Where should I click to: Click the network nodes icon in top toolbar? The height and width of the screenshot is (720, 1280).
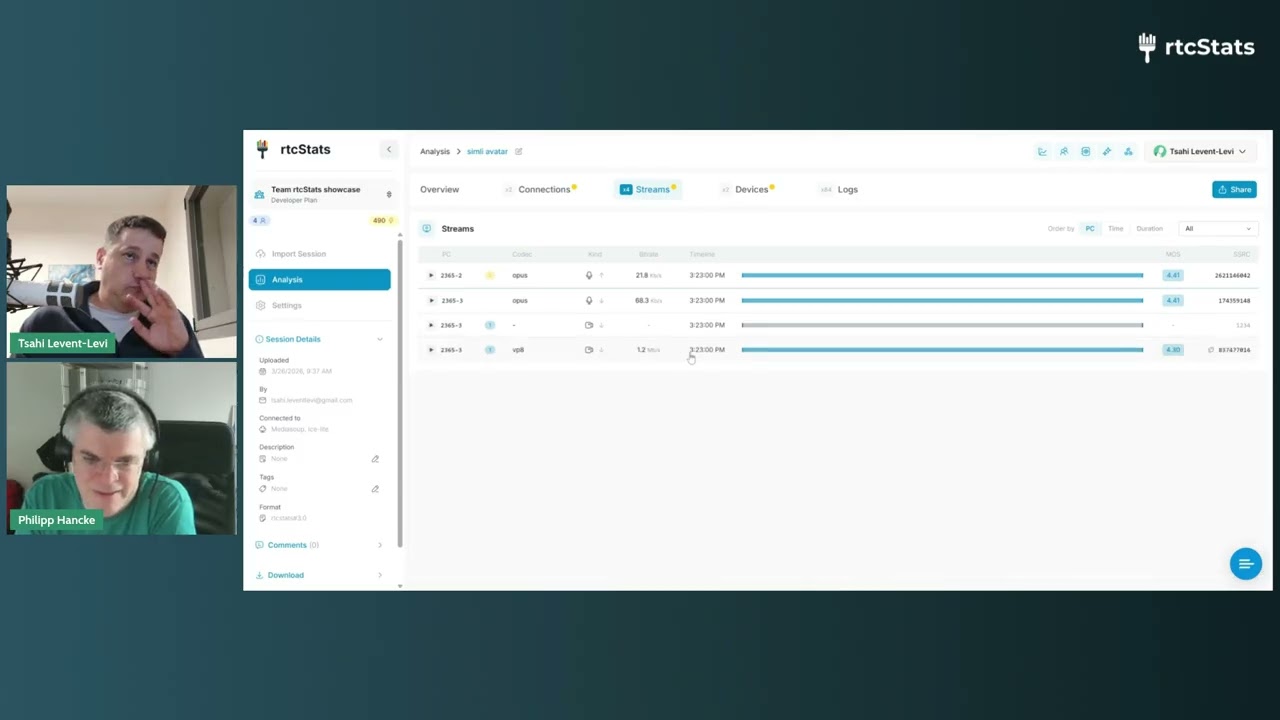click(1128, 152)
